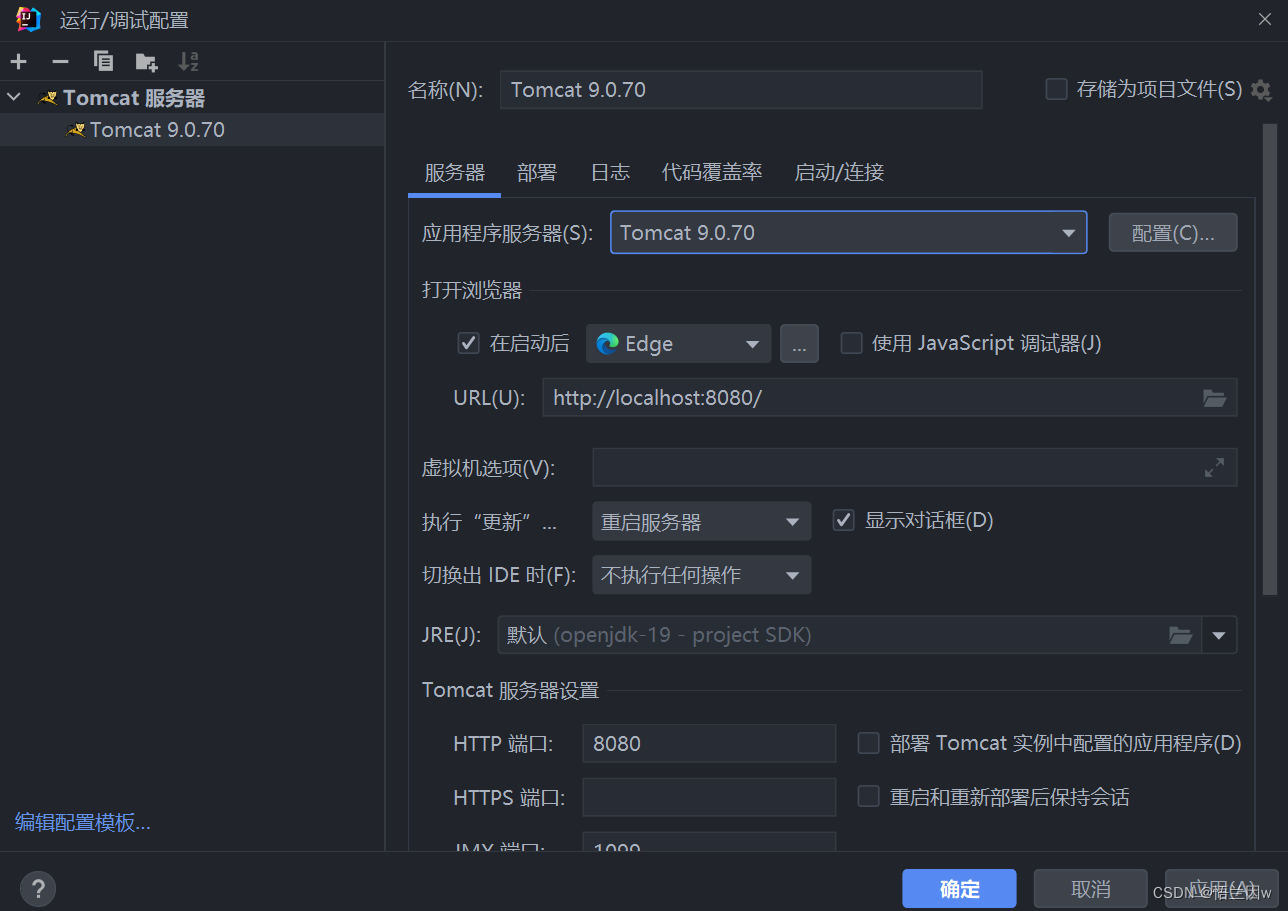Enable 部署 Tomcat 实例中配置的应用程序 checkbox
Image resolution: width=1288 pixels, height=911 pixels.
click(x=869, y=743)
